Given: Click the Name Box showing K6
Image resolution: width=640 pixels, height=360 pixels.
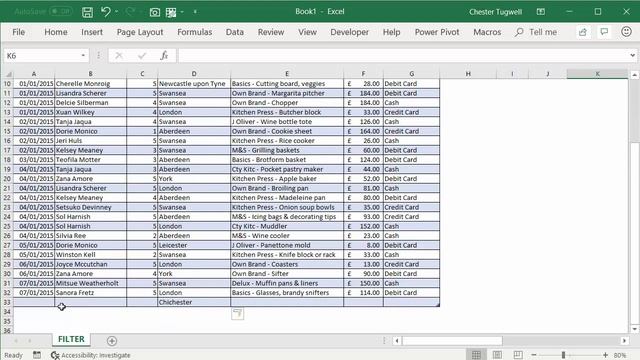Looking at the screenshot, I should point(41,56).
